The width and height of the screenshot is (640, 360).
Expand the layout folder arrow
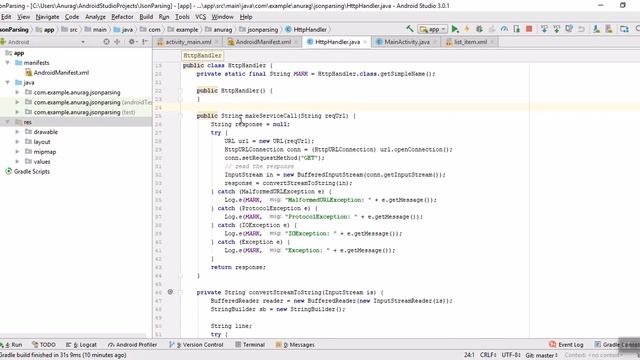click(17, 142)
